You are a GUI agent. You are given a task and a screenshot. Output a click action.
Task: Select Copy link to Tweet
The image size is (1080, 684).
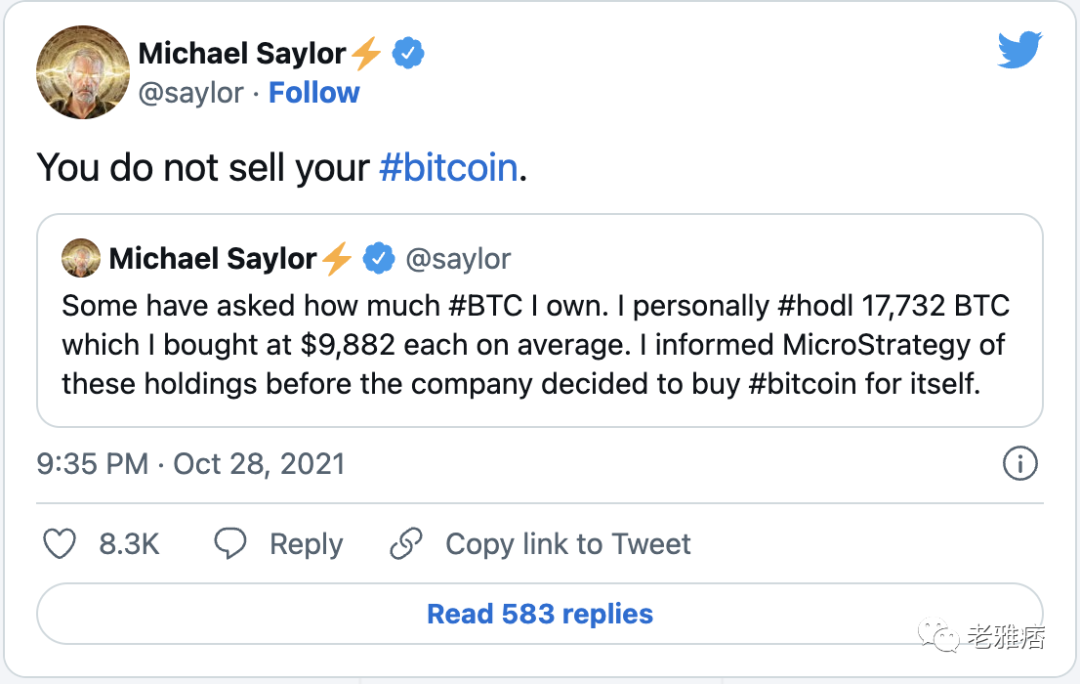click(568, 544)
